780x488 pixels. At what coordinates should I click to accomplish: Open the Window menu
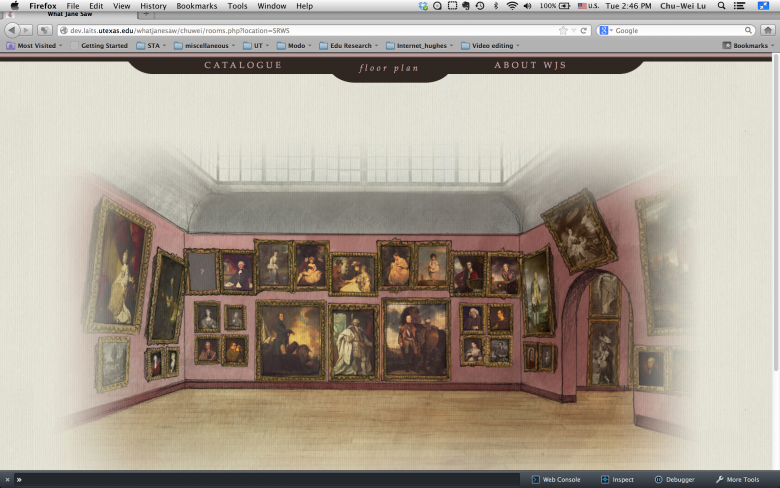point(272,6)
